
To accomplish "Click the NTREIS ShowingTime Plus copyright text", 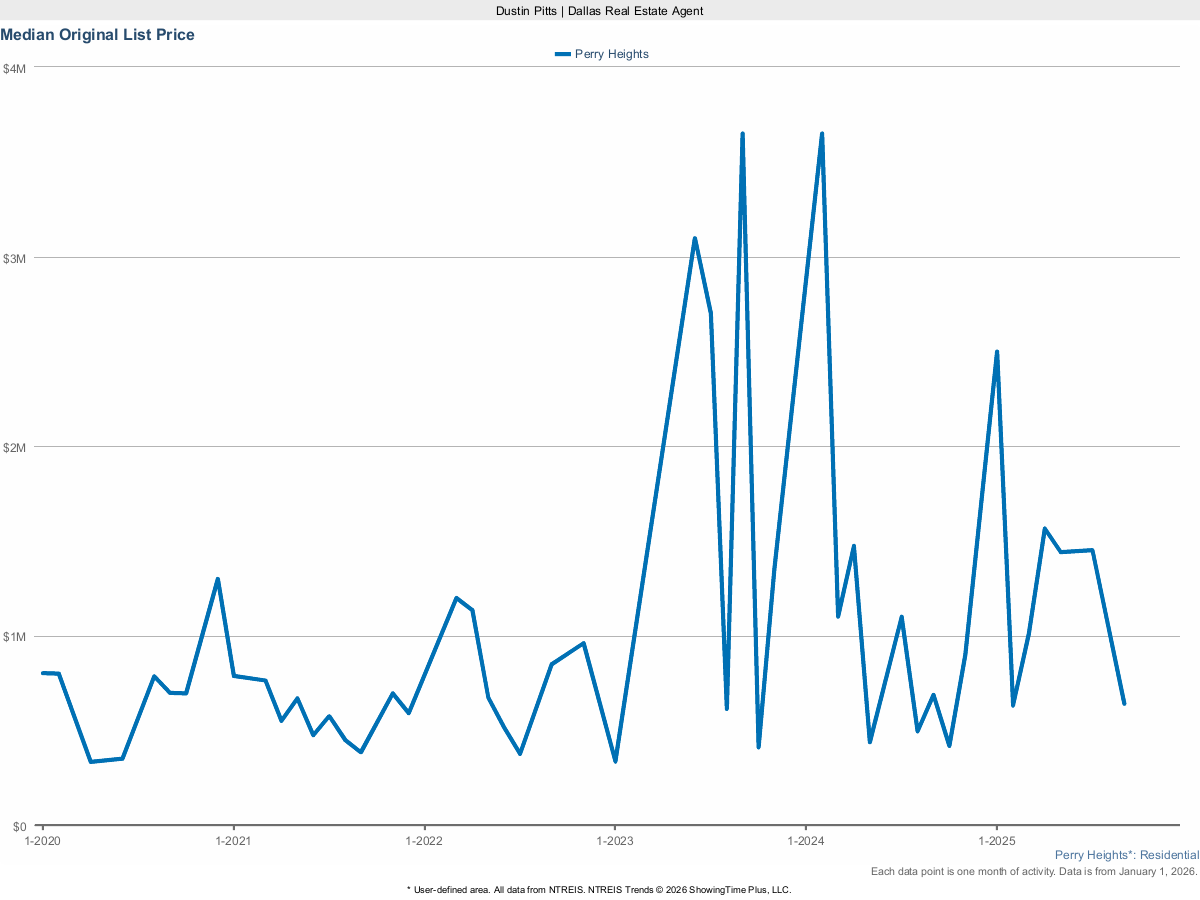I will (599, 889).
